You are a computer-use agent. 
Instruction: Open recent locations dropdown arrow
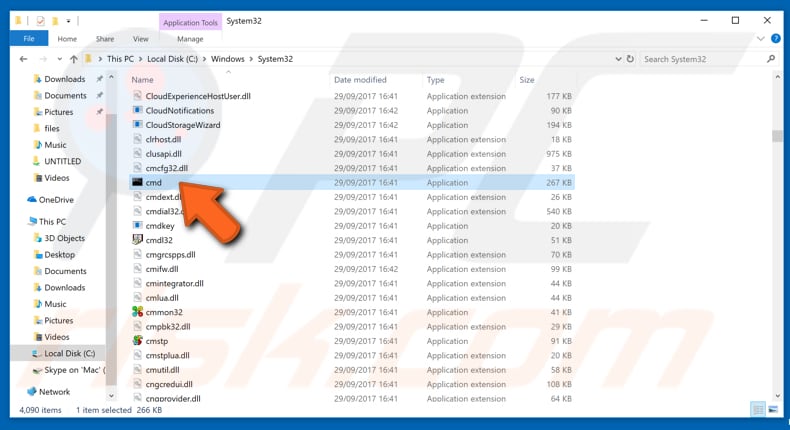(59, 59)
